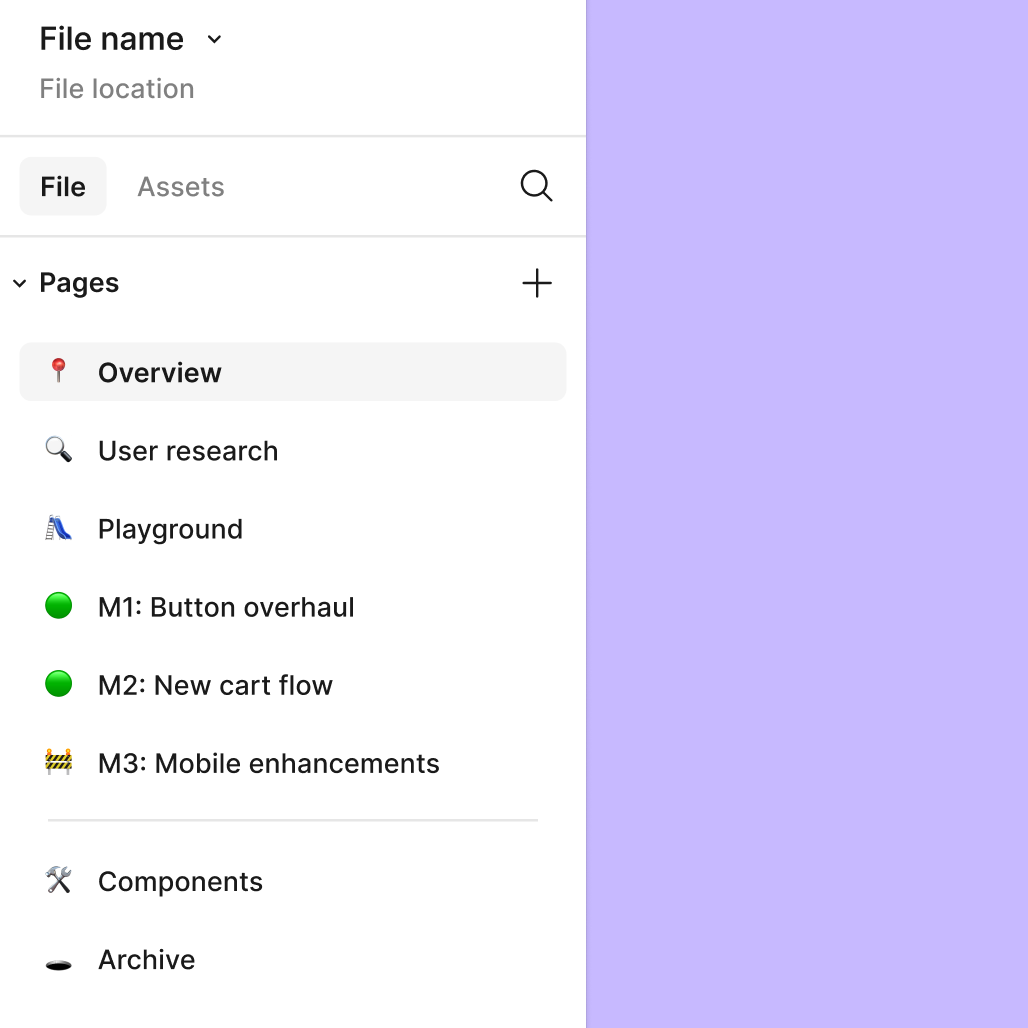Open the search in the sidebar

click(536, 186)
